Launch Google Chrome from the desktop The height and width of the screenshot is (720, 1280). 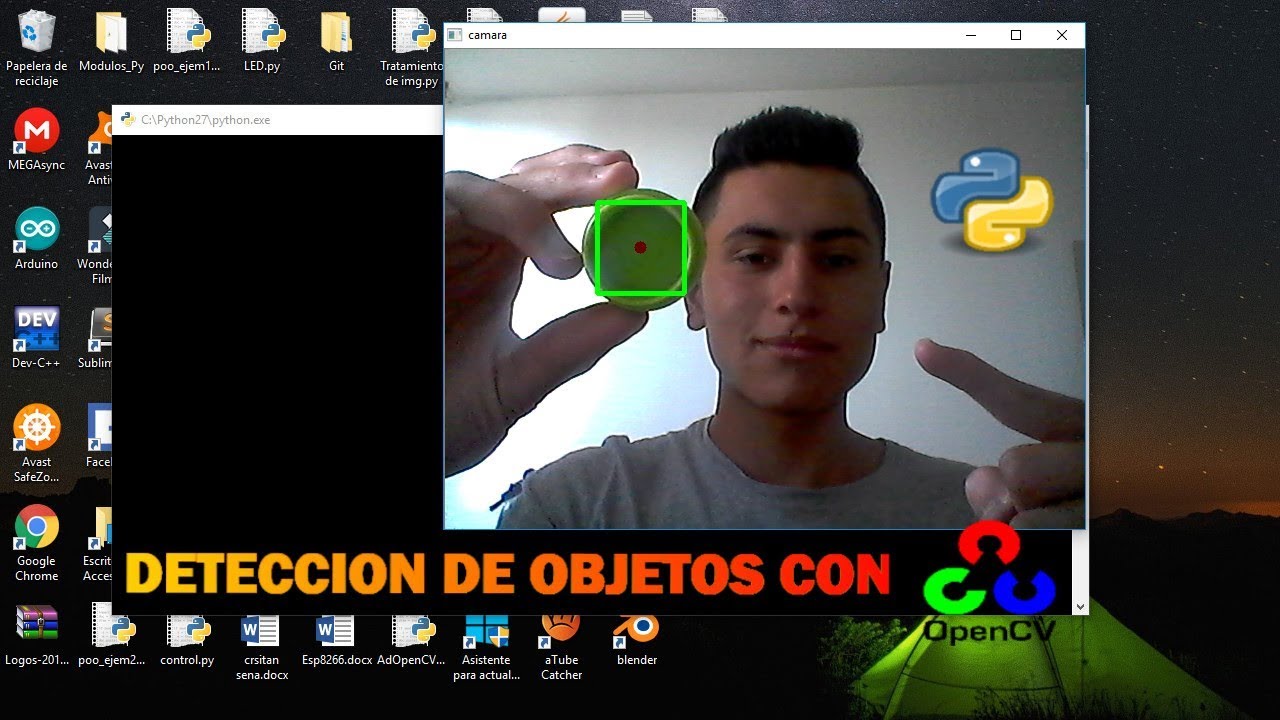coord(37,528)
